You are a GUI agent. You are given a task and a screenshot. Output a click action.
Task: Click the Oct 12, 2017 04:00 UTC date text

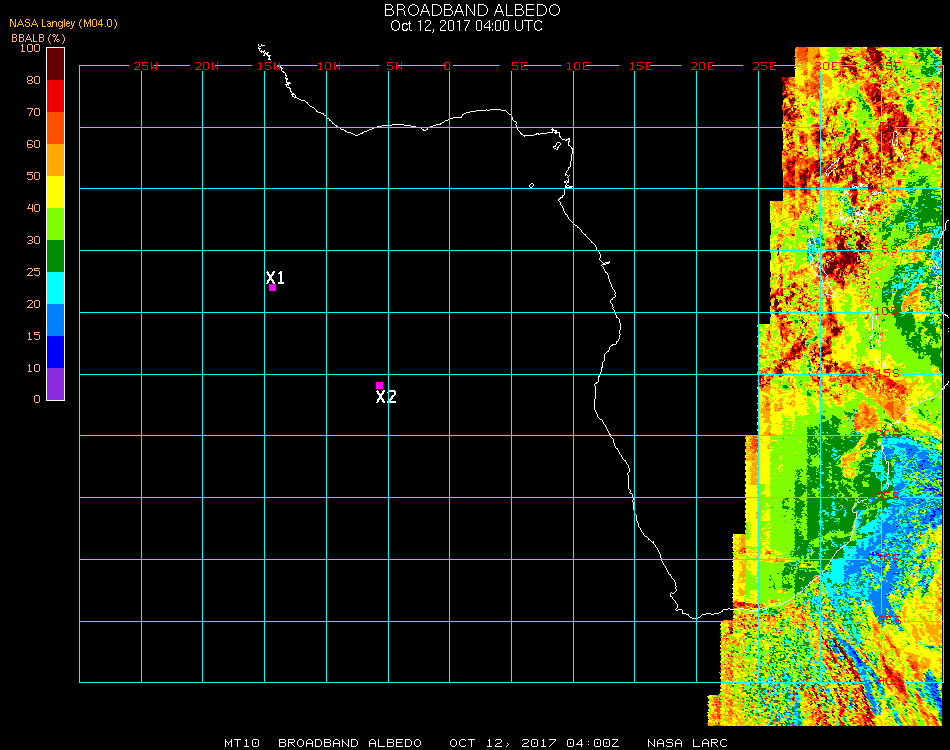467,26
